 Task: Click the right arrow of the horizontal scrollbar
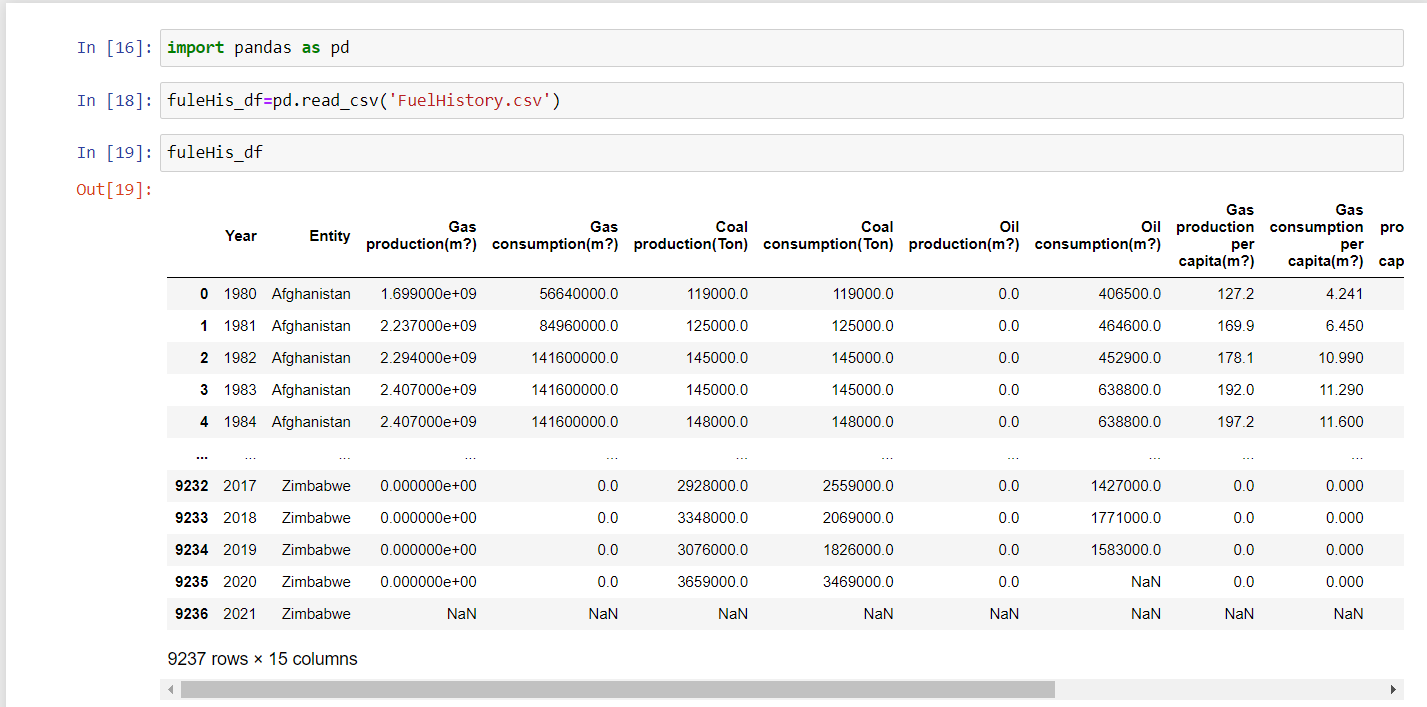tap(1392, 689)
